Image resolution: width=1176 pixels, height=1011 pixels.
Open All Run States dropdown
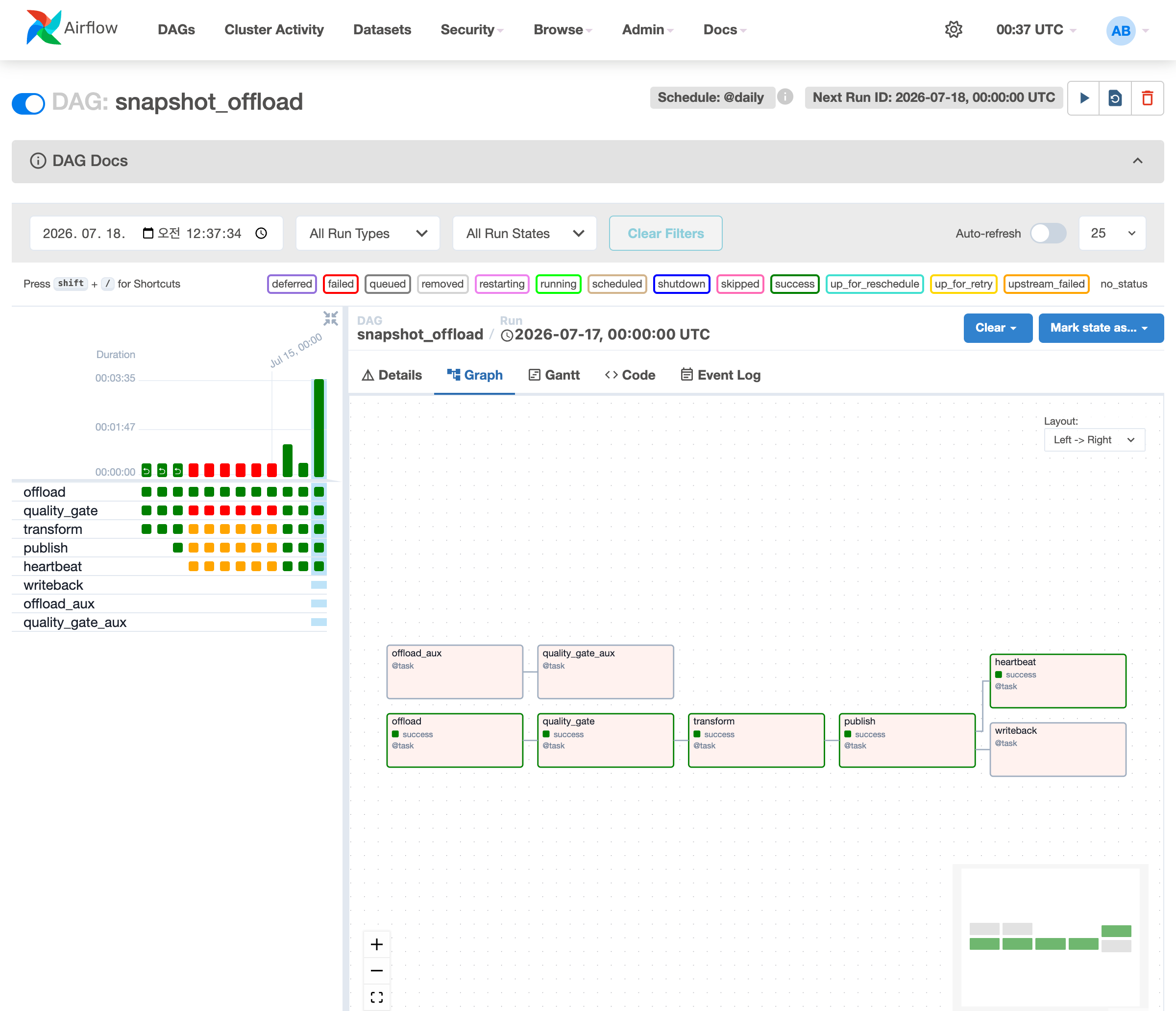pyautogui.click(x=524, y=233)
